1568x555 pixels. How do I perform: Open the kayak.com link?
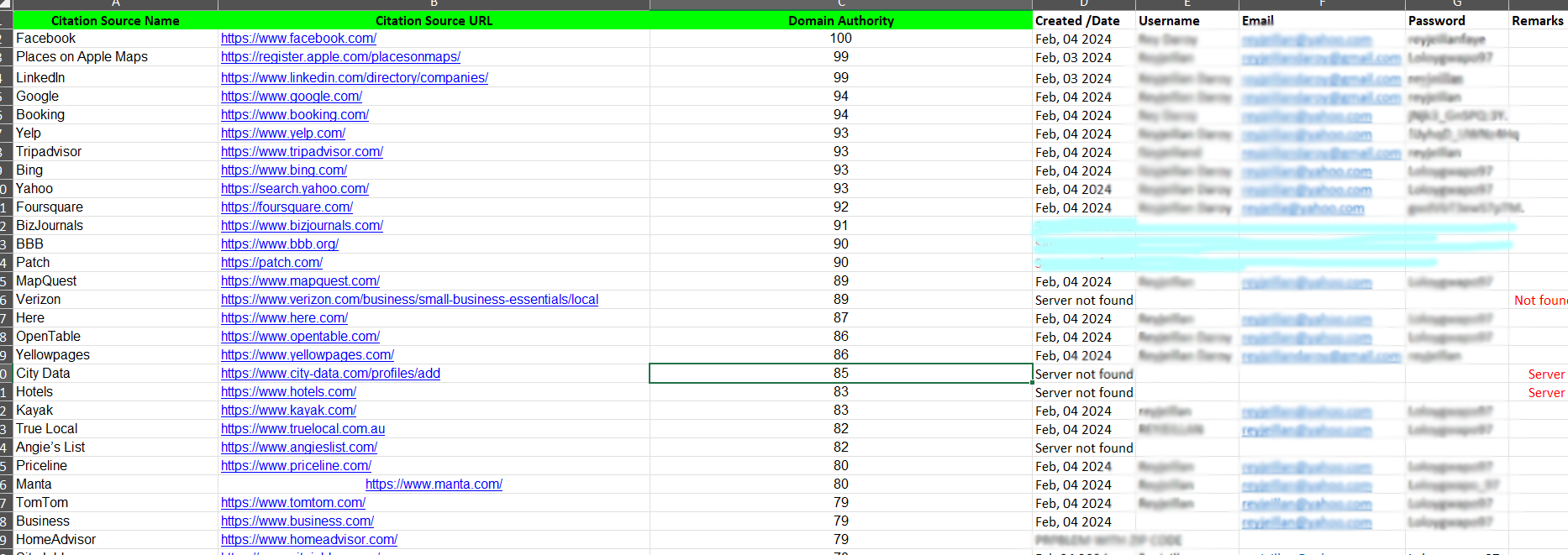(x=288, y=411)
